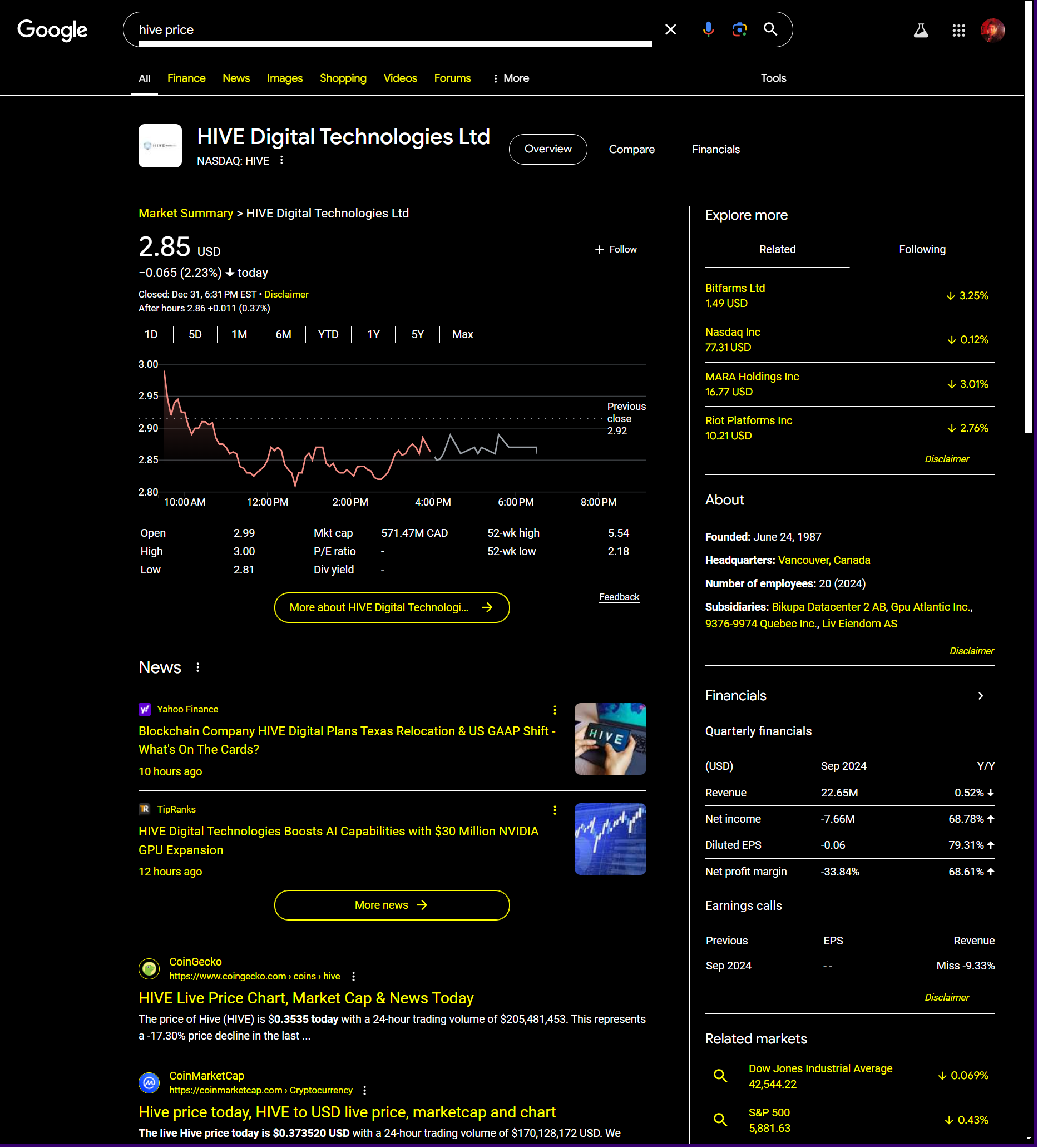The width and height of the screenshot is (1038, 1148).
Task: Follow the HIVE stock
Action: tap(615, 249)
